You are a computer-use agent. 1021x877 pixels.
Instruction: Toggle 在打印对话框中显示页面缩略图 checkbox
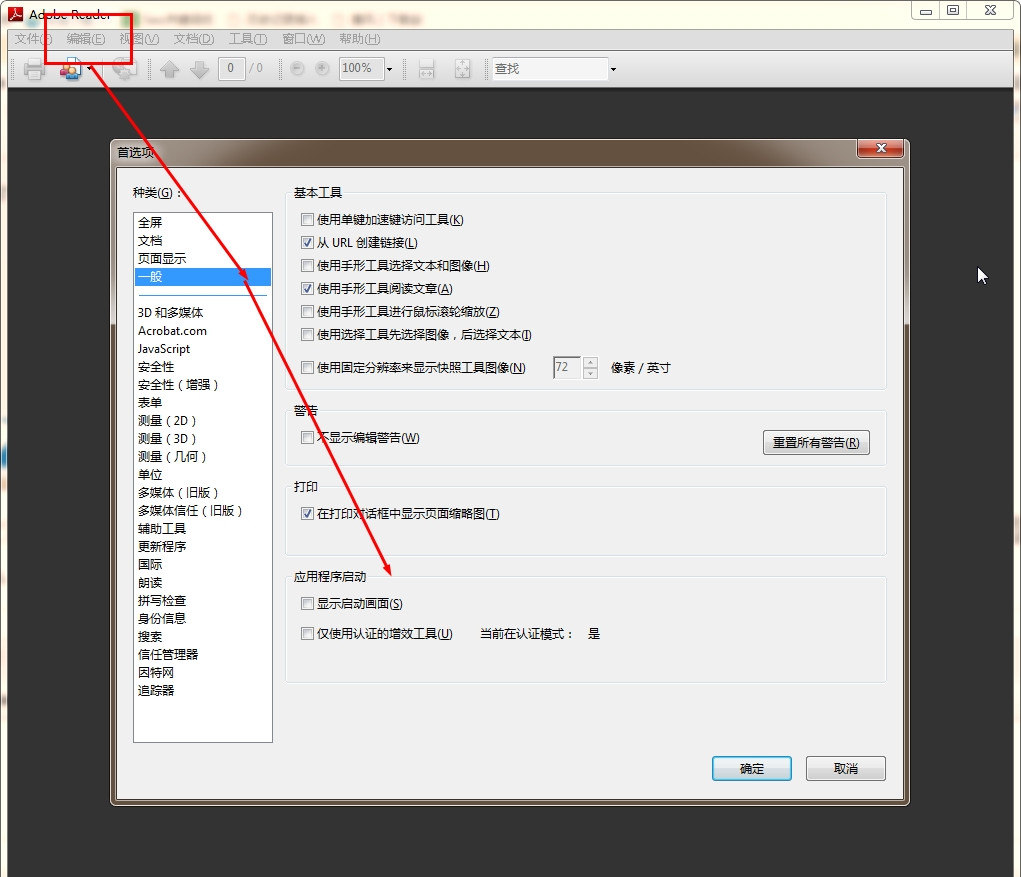click(x=307, y=513)
